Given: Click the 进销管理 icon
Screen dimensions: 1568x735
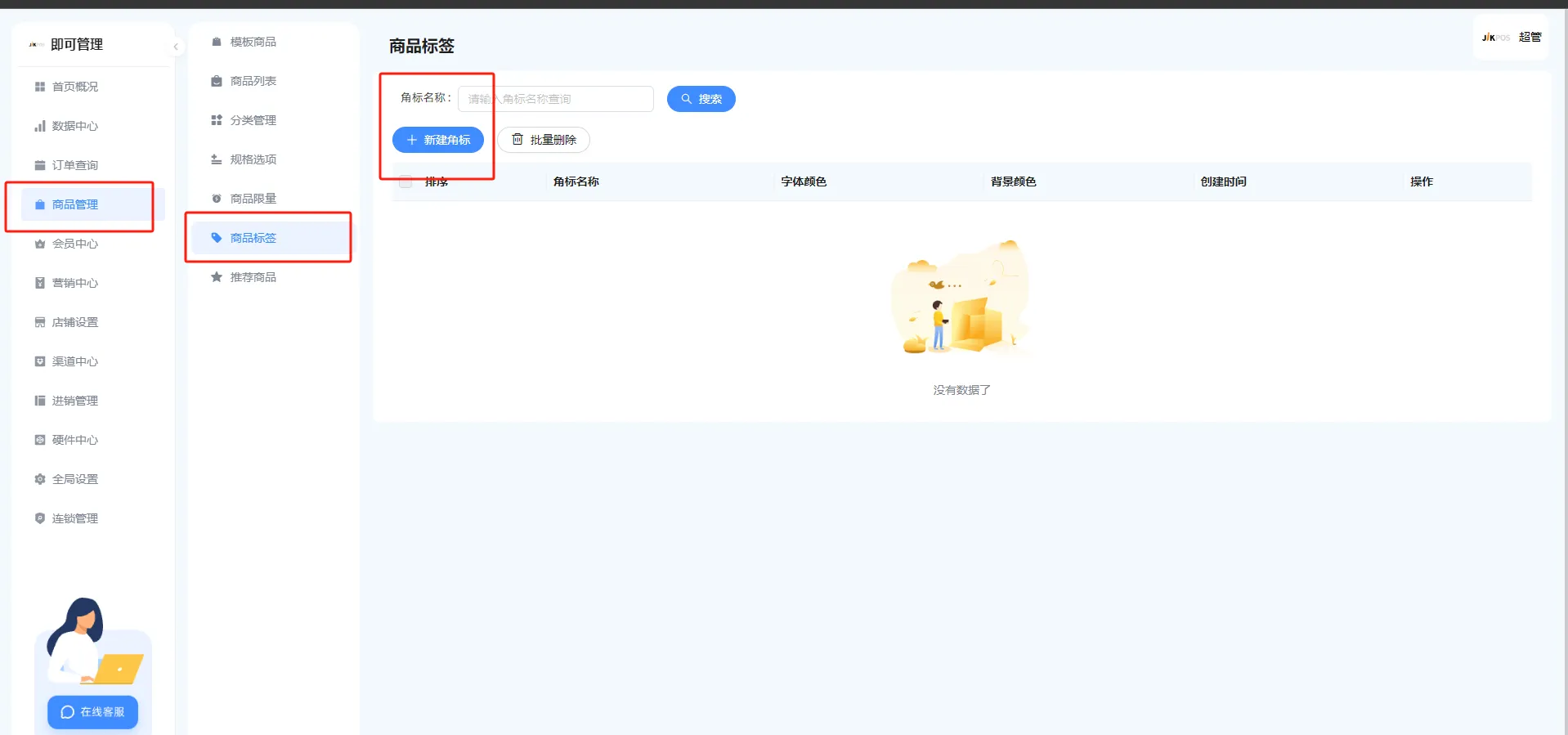Looking at the screenshot, I should point(40,401).
